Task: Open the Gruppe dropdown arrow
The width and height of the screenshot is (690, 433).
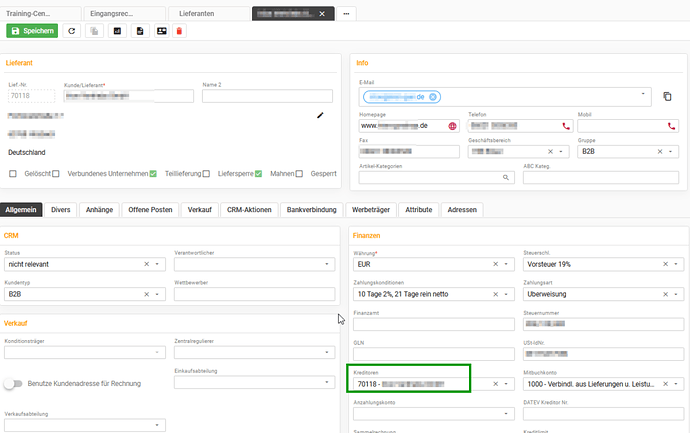Action: click(x=670, y=151)
